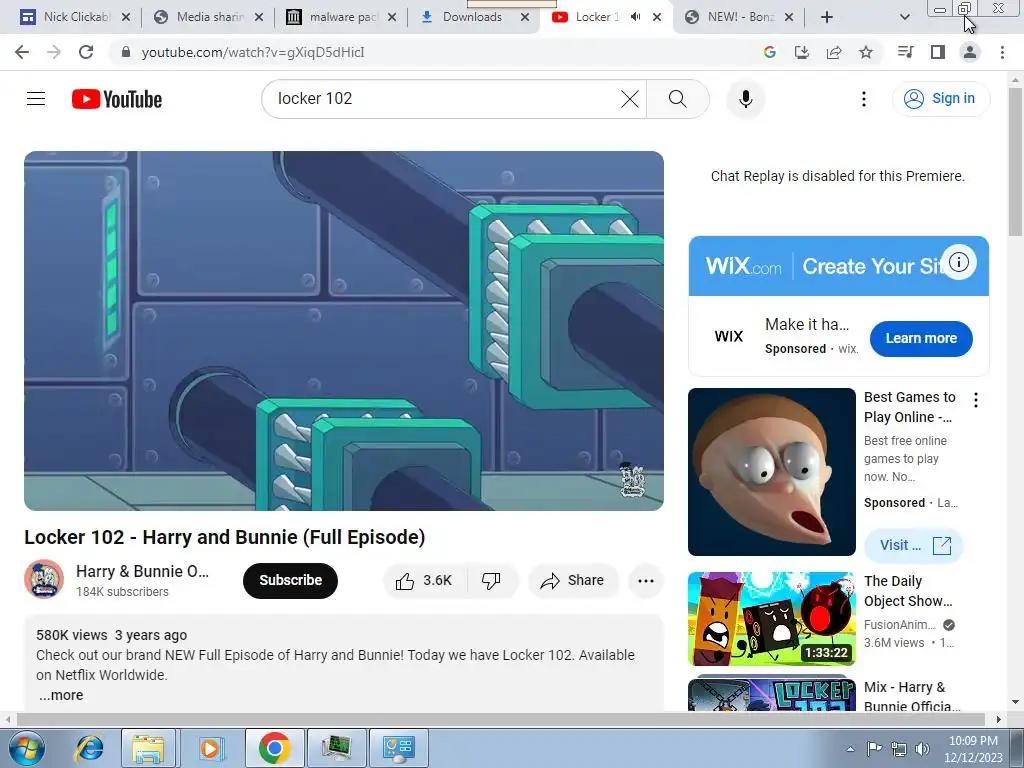
Task: Open network icon in system tray
Action: tap(899, 748)
